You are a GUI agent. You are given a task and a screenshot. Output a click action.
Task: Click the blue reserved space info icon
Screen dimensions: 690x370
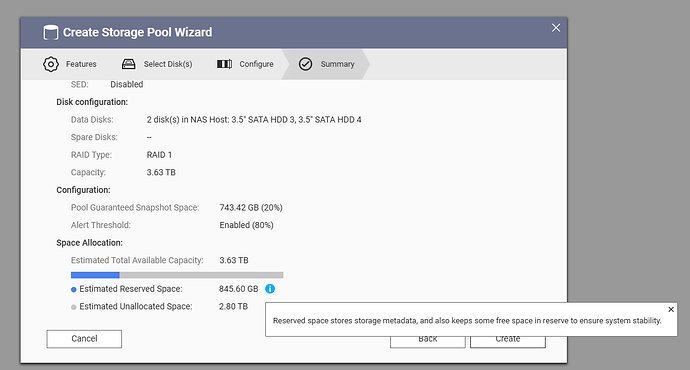(270, 289)
